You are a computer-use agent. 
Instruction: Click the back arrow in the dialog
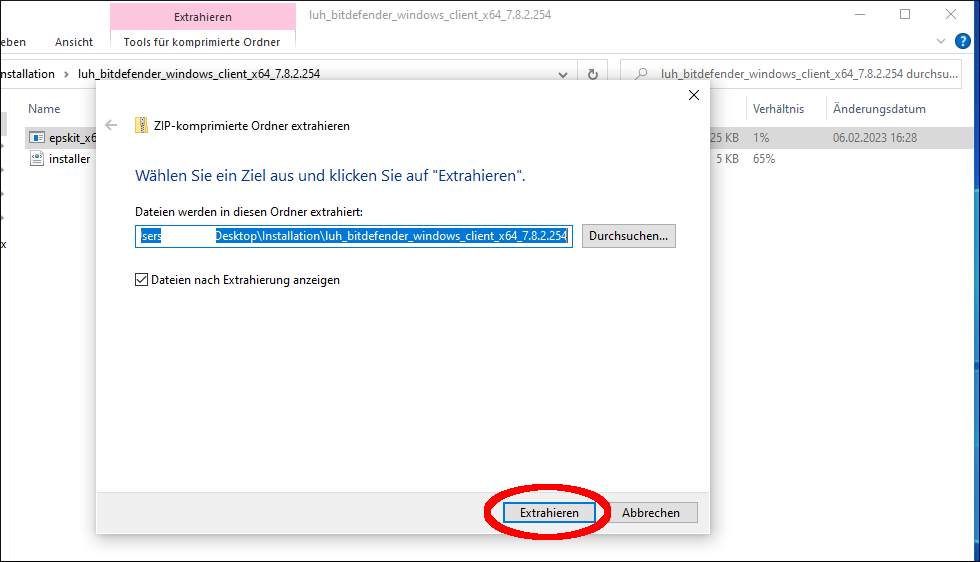click(111, 125)
